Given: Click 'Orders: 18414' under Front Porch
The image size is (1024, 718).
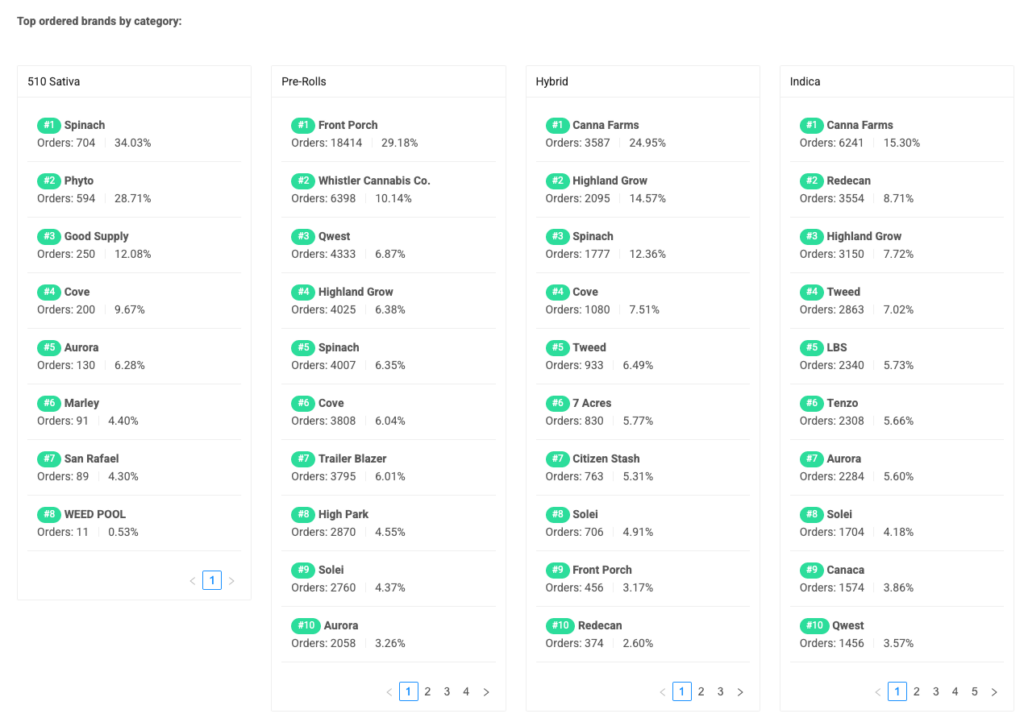Looking at the screenshot, I should coord(327,142).
